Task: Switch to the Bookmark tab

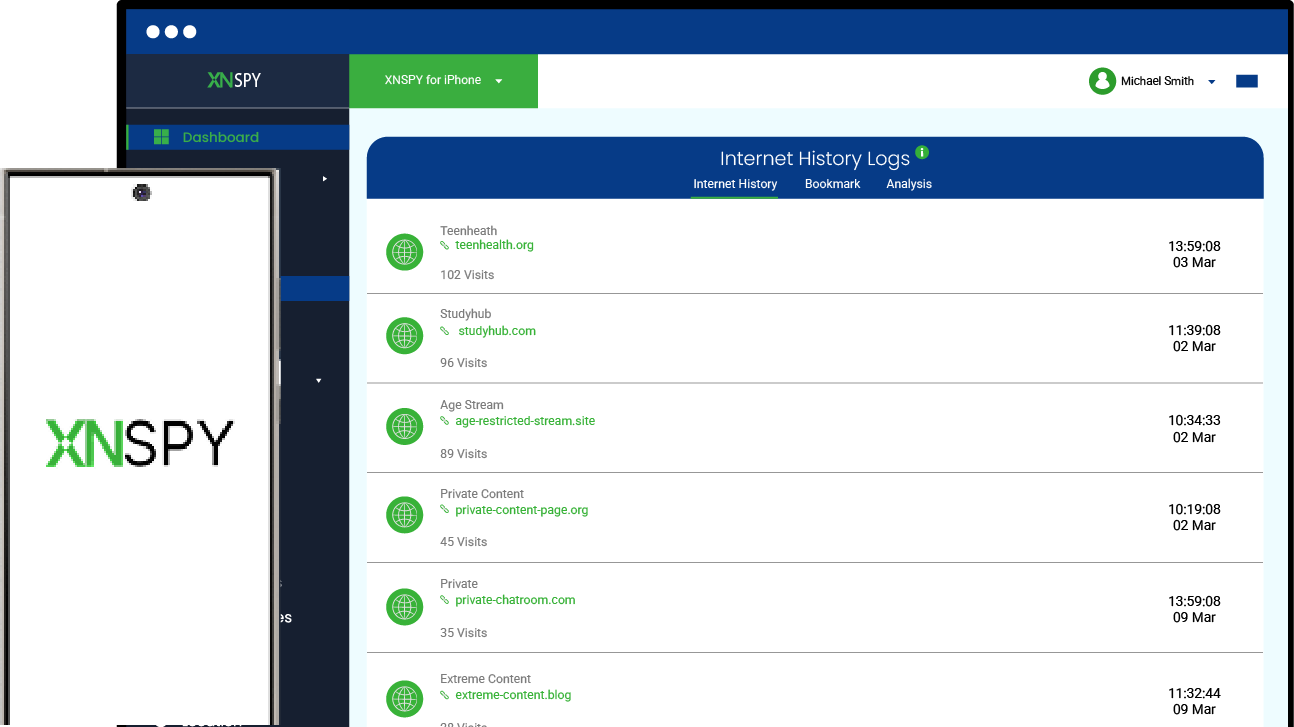Action: pos(832,184)
